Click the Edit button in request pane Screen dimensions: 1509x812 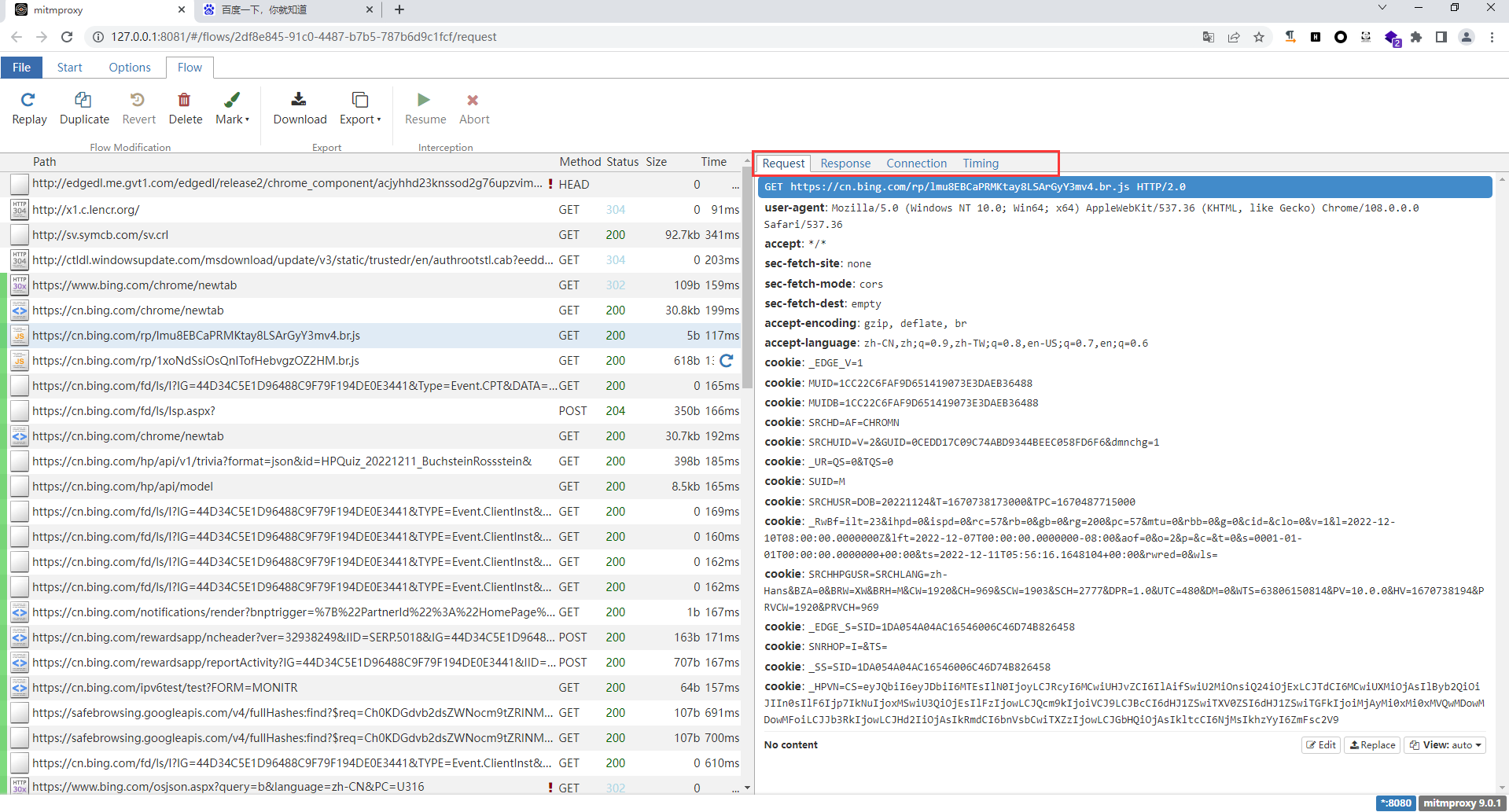[x=1321, y=745]
